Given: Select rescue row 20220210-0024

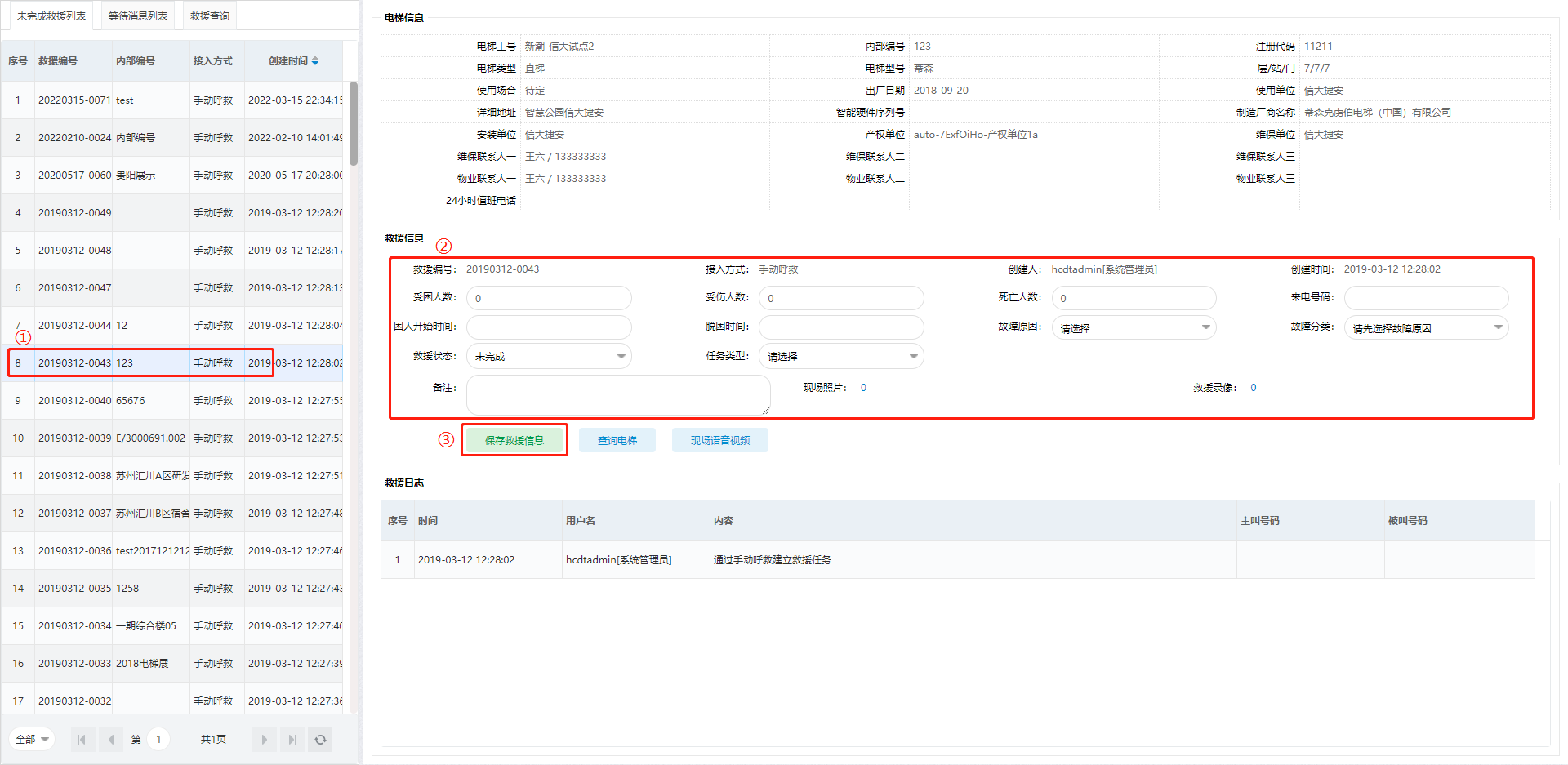Looking at the screenshot, I should click(172, 138).
